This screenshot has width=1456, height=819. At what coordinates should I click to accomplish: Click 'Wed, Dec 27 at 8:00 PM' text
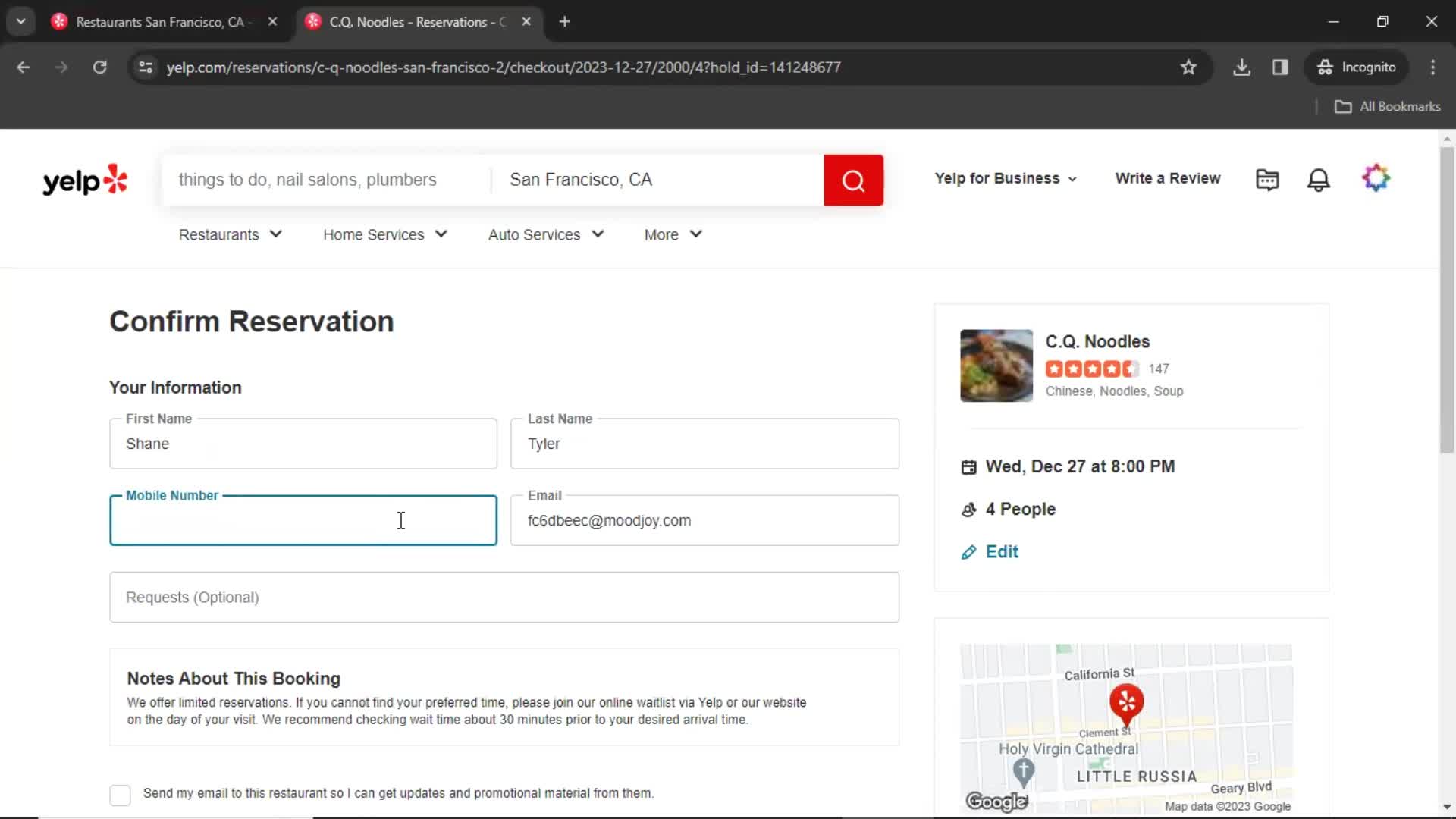click(x=1080, y=467)
